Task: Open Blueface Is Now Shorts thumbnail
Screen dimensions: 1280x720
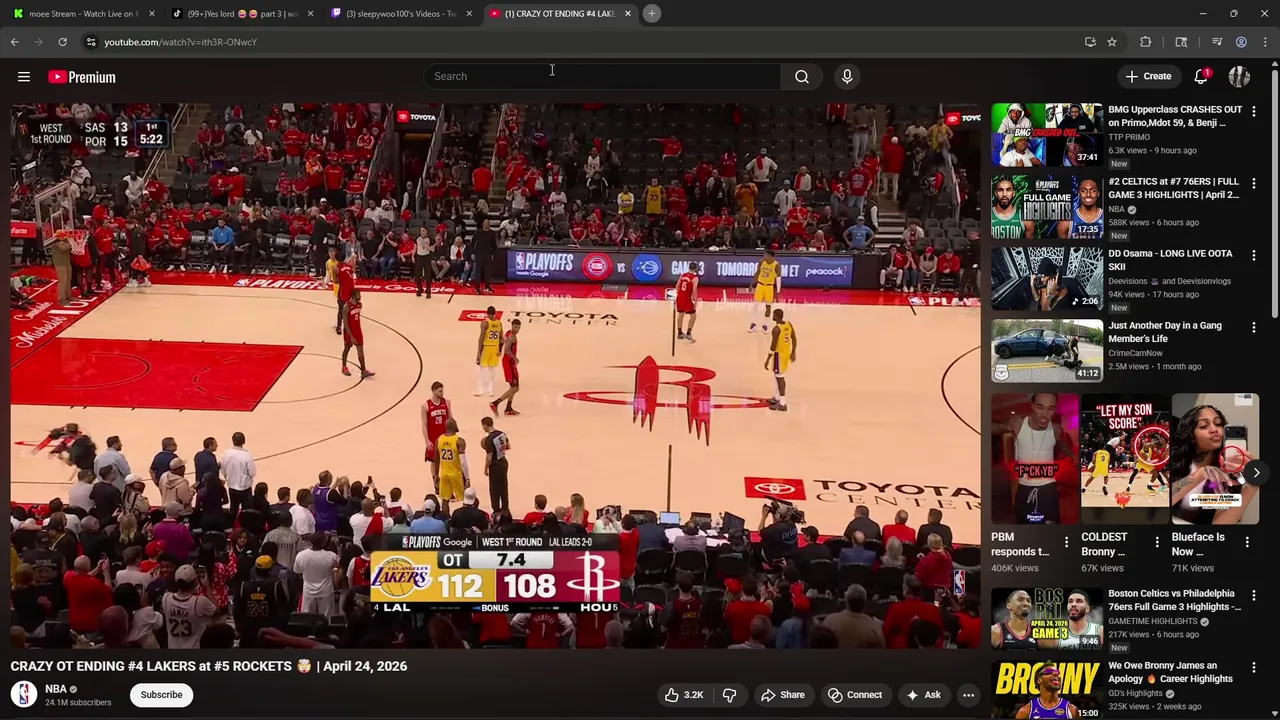Action: coord(1215,459)
